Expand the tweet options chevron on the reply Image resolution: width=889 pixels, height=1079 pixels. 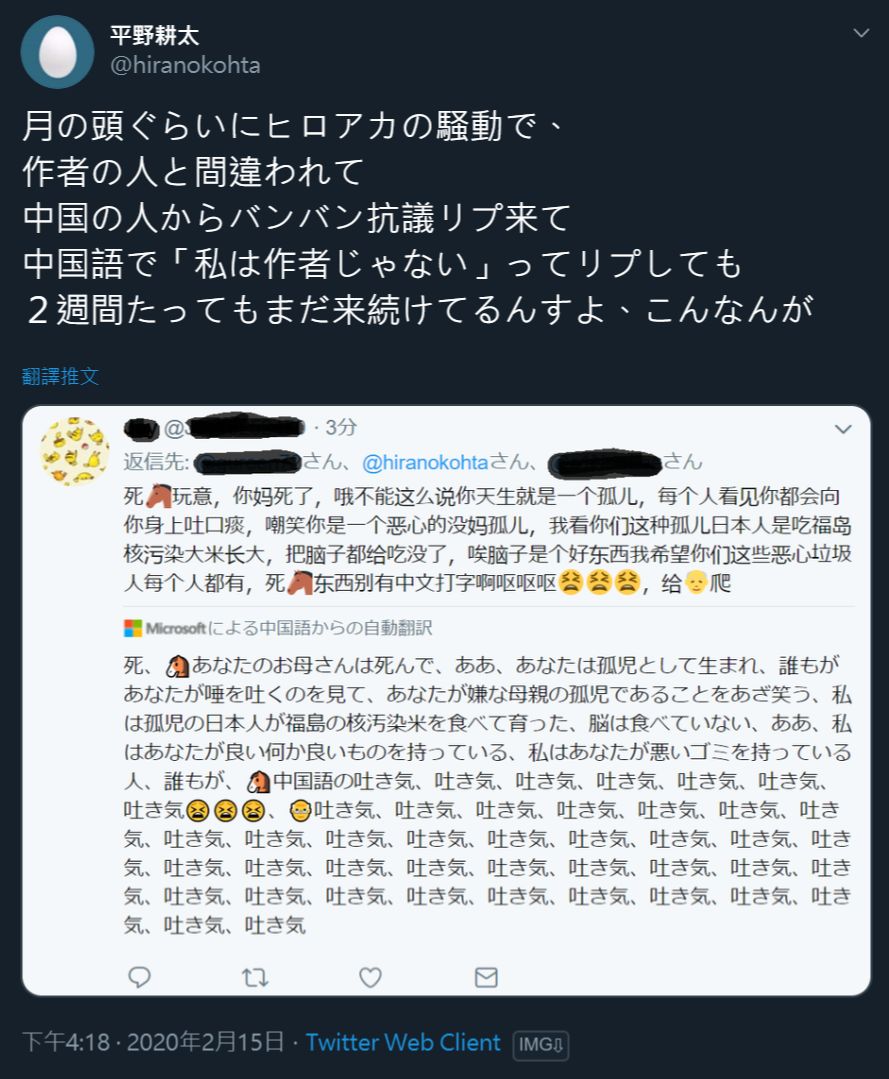point(843,427)
